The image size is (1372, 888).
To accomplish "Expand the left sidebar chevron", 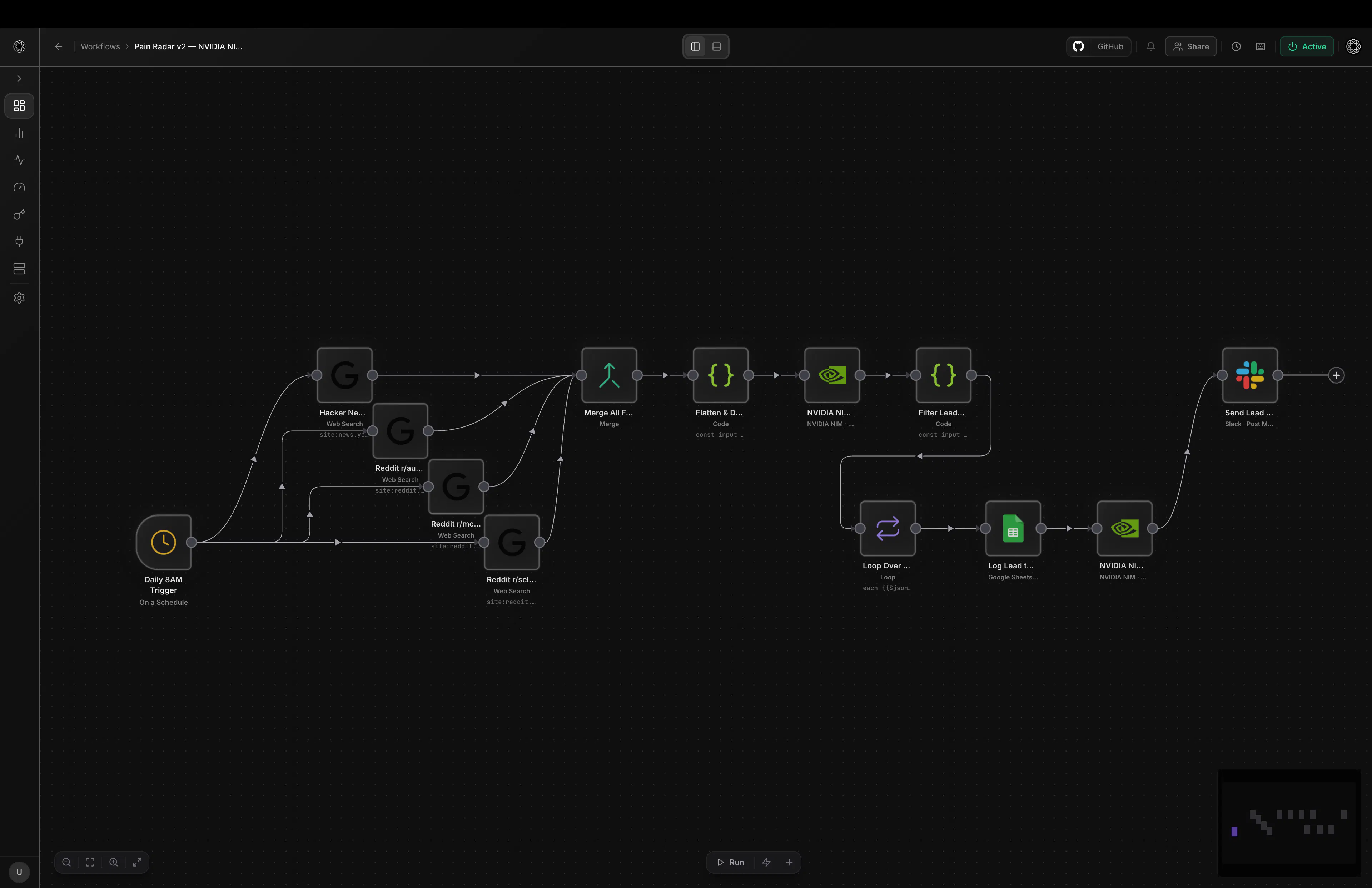I will (x=19, y=78).
